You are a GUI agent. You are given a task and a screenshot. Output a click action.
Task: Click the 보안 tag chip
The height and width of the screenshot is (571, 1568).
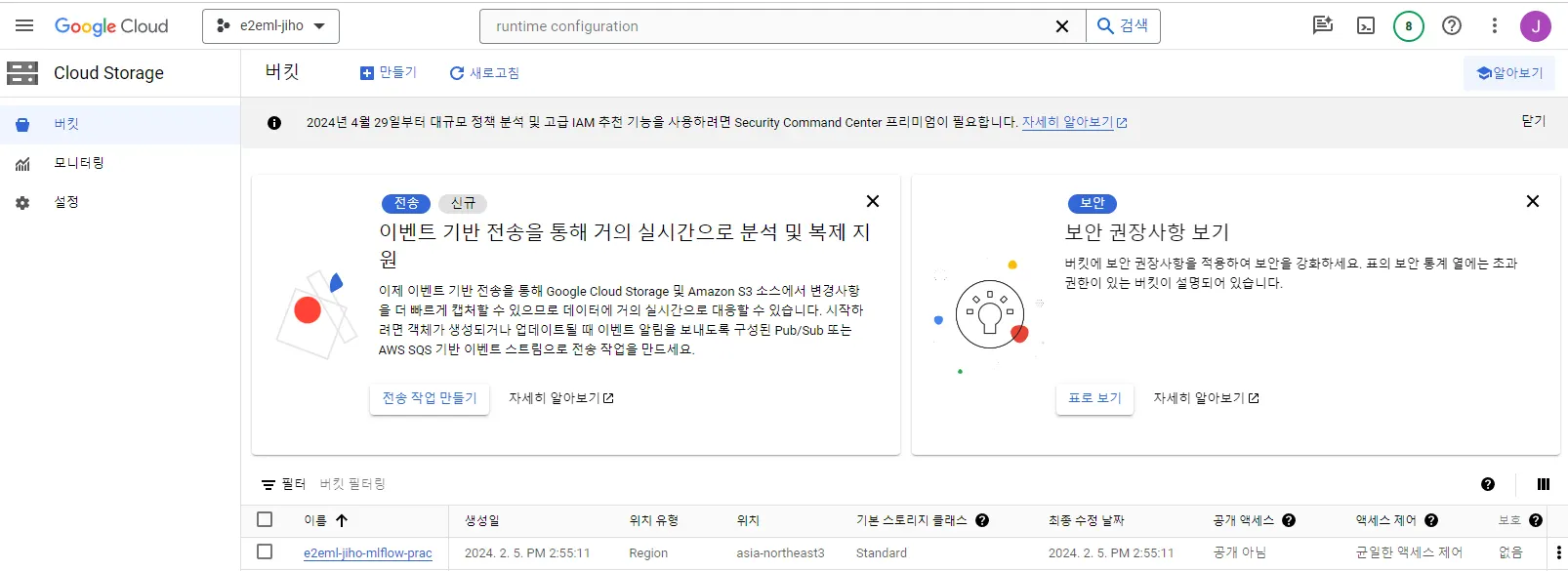tap(1093, 203)
